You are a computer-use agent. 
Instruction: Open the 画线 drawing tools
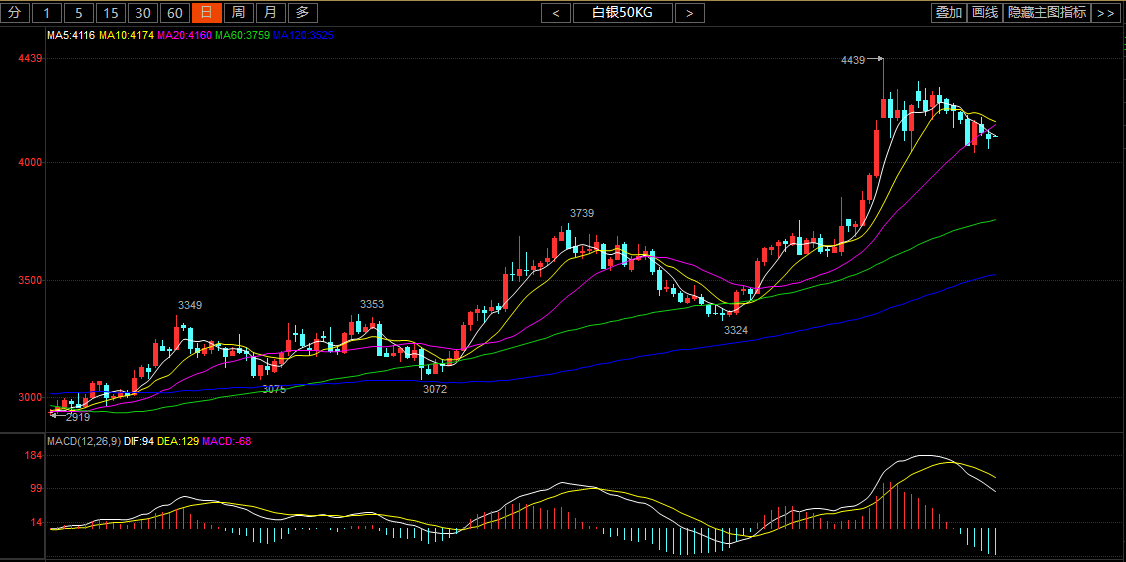(x=985, y=13)
